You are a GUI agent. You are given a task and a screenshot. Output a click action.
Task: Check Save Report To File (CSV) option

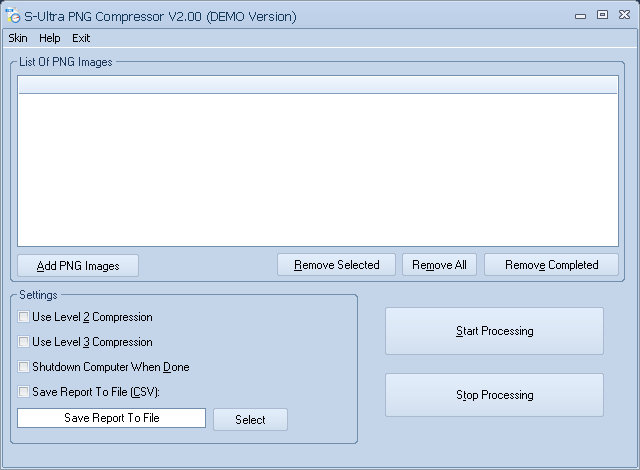[23, 392]
